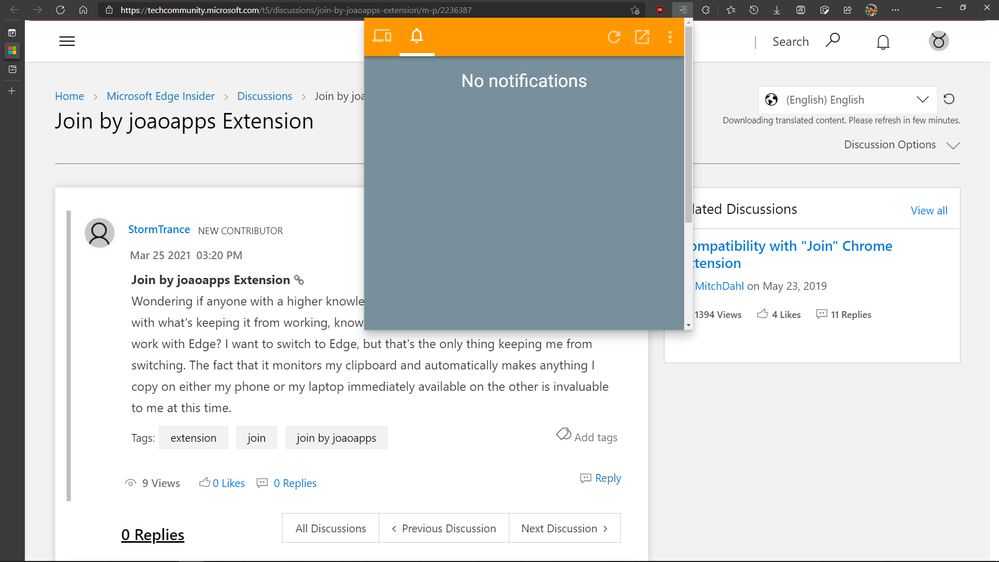Click the 11 Replies count

tap(844, 314)
